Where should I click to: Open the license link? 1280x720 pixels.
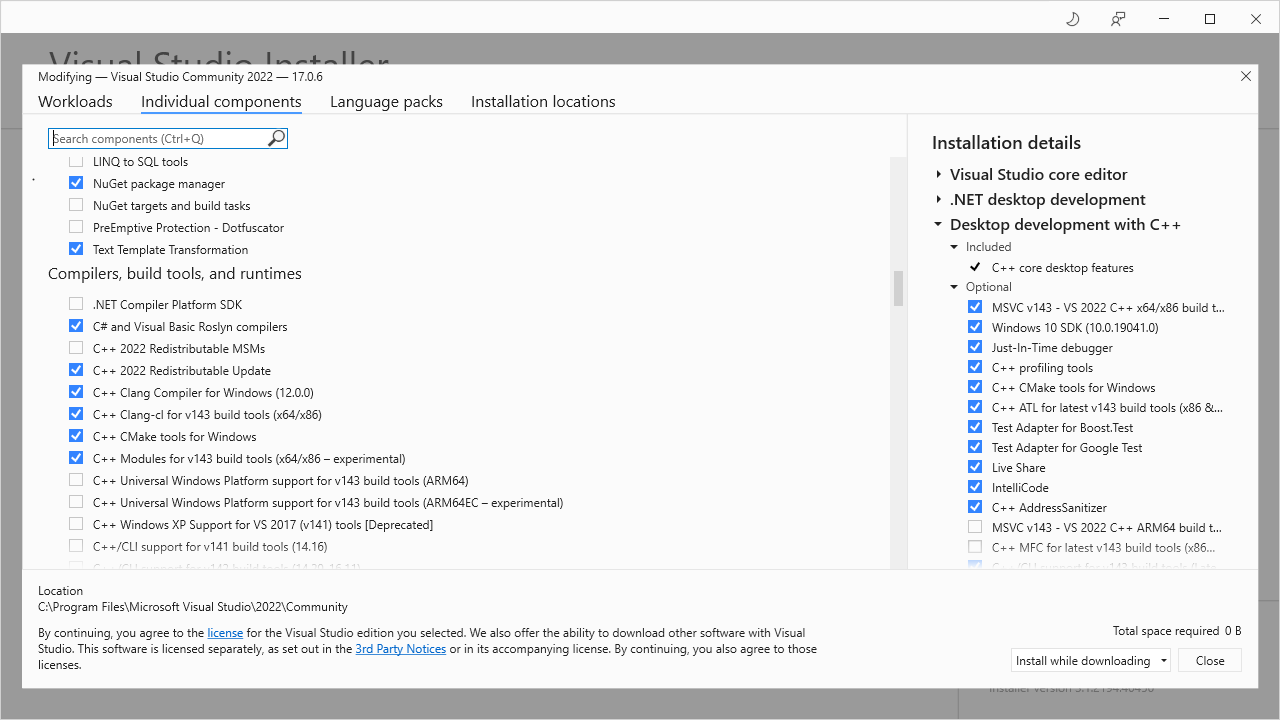(x=225, y=633)
